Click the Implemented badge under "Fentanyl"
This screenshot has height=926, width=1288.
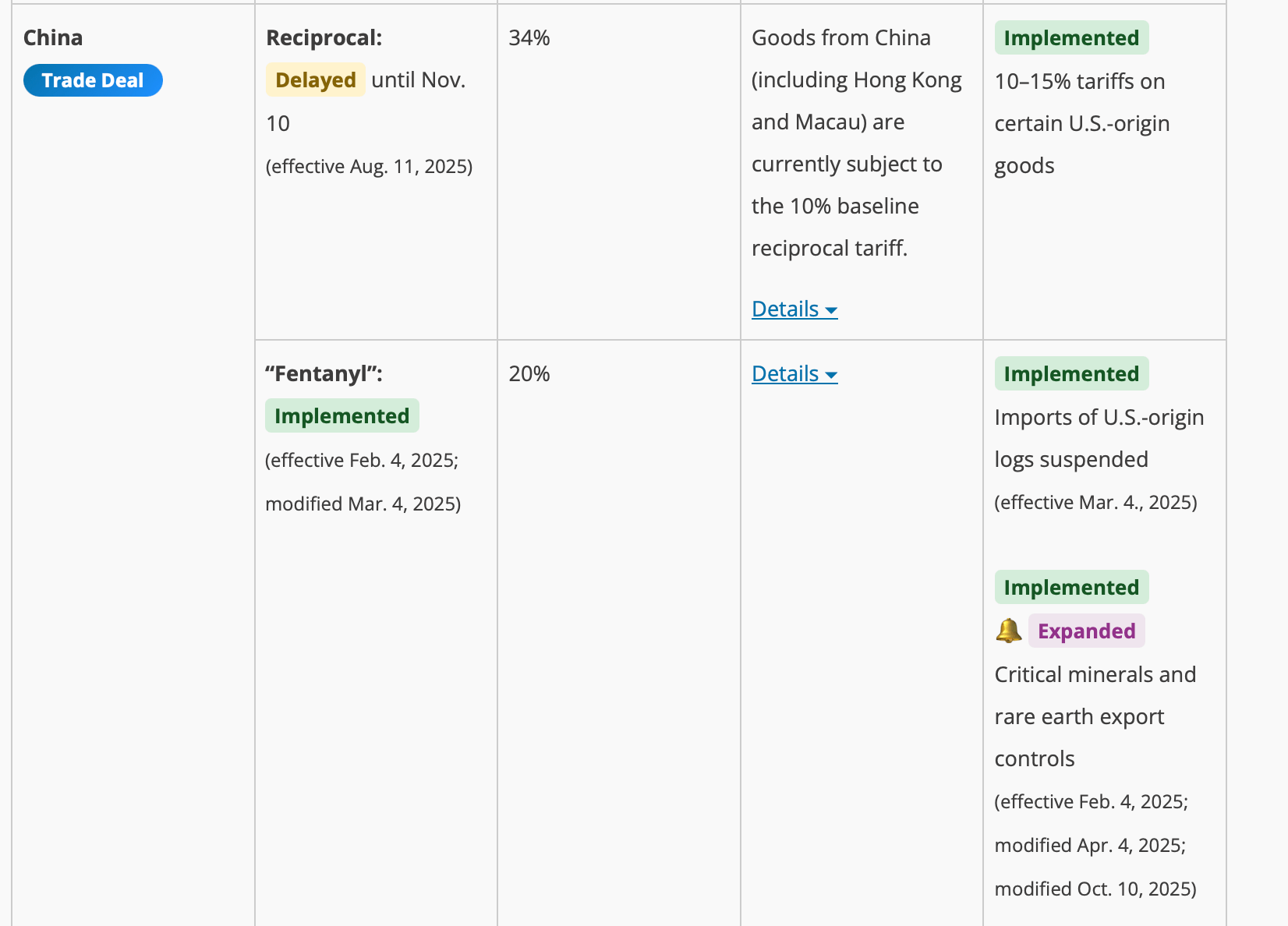tap(341, 416)
